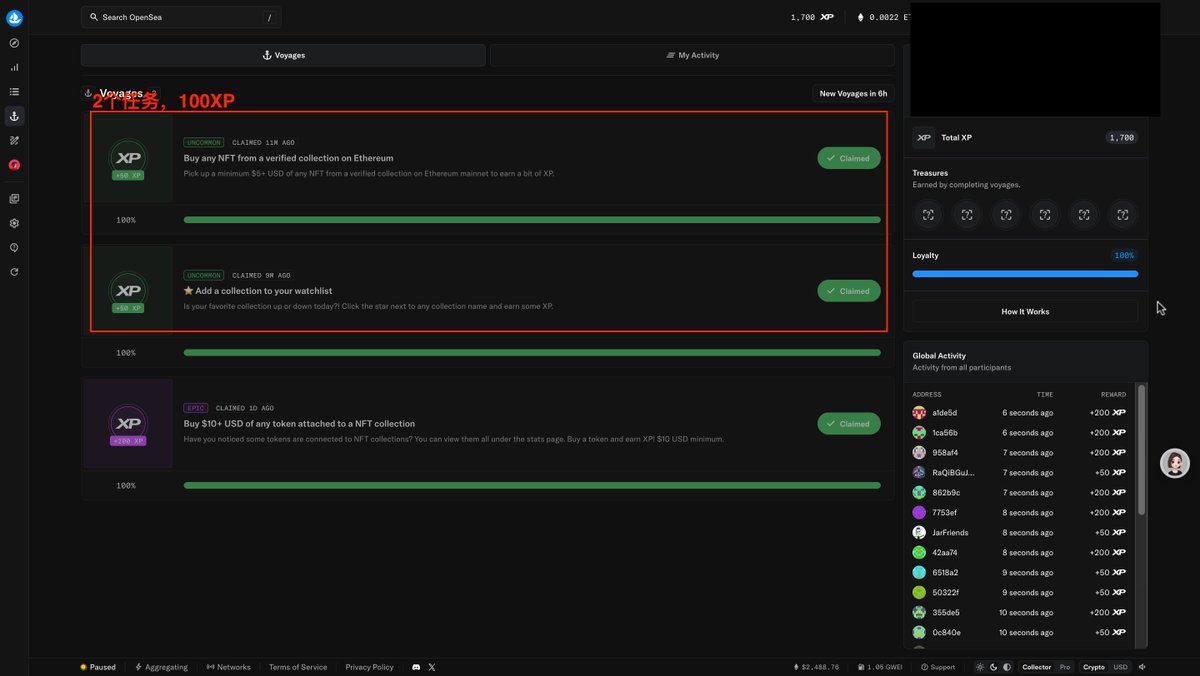The image size is (1200, 676).
Task: Open the Terms of Service link
Action: 298,667
